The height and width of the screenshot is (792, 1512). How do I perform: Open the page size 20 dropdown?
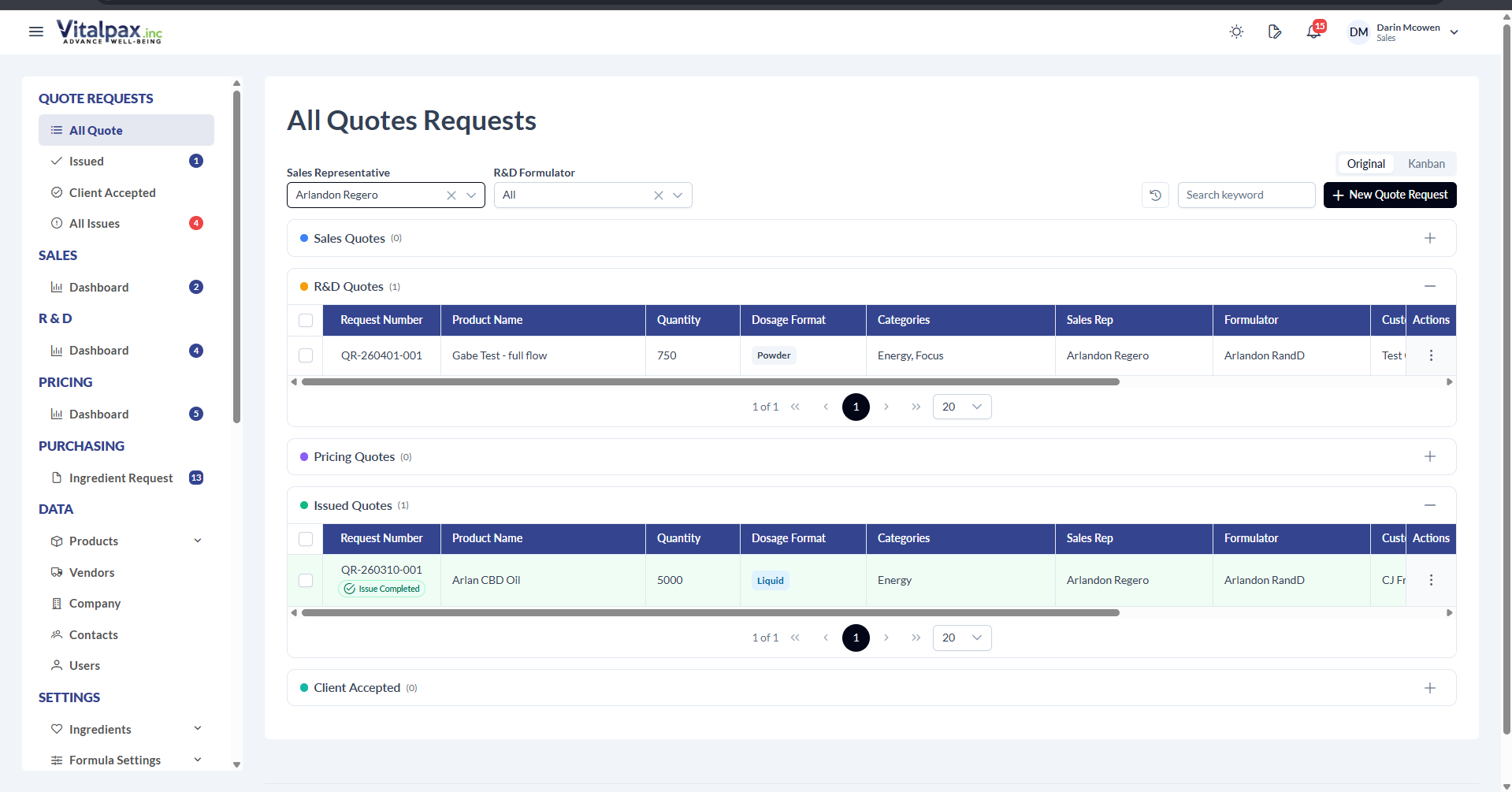coord(961,407)
